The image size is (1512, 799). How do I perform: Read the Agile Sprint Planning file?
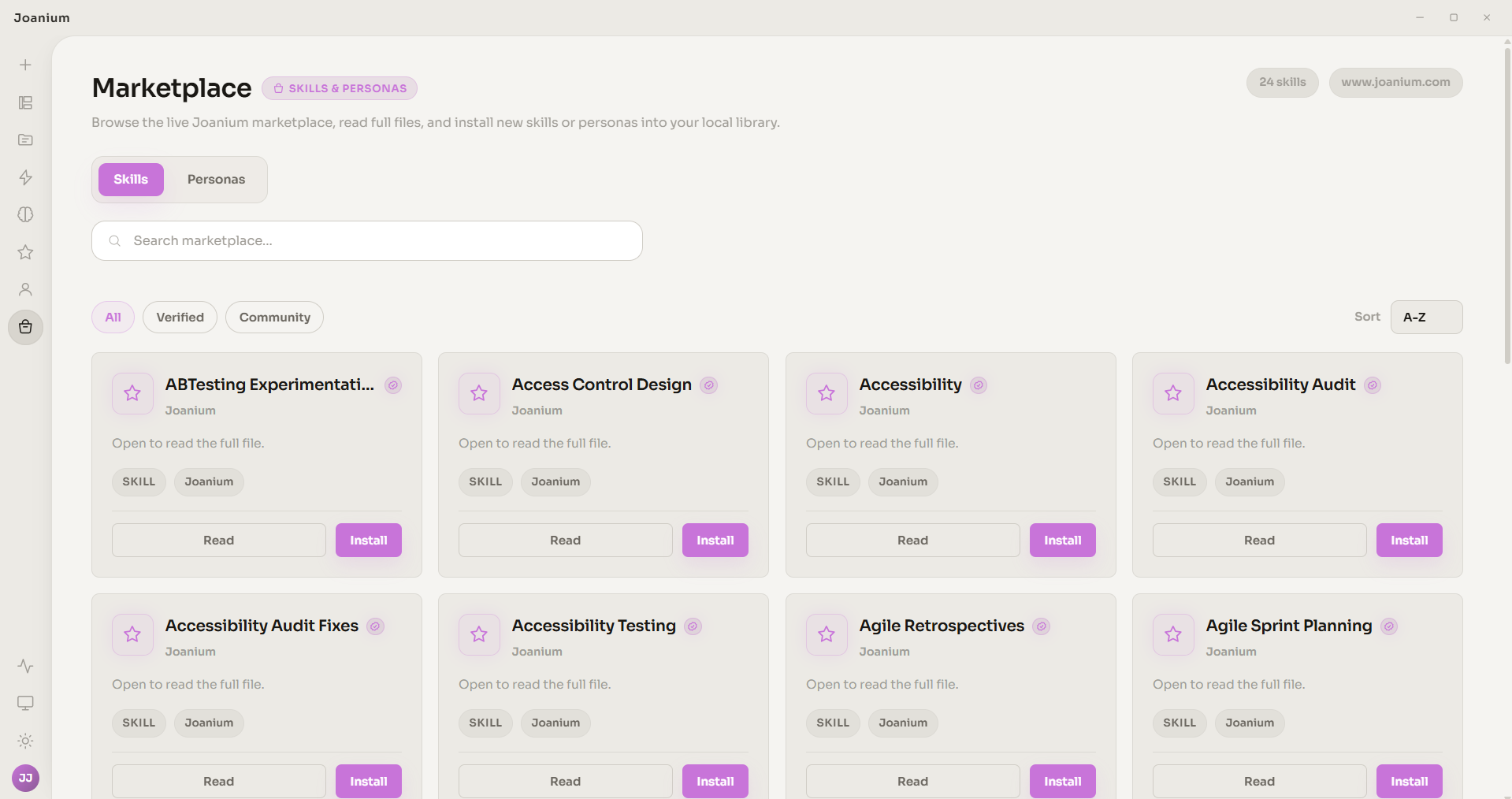pyautogui.click(x=1259, y=782)
